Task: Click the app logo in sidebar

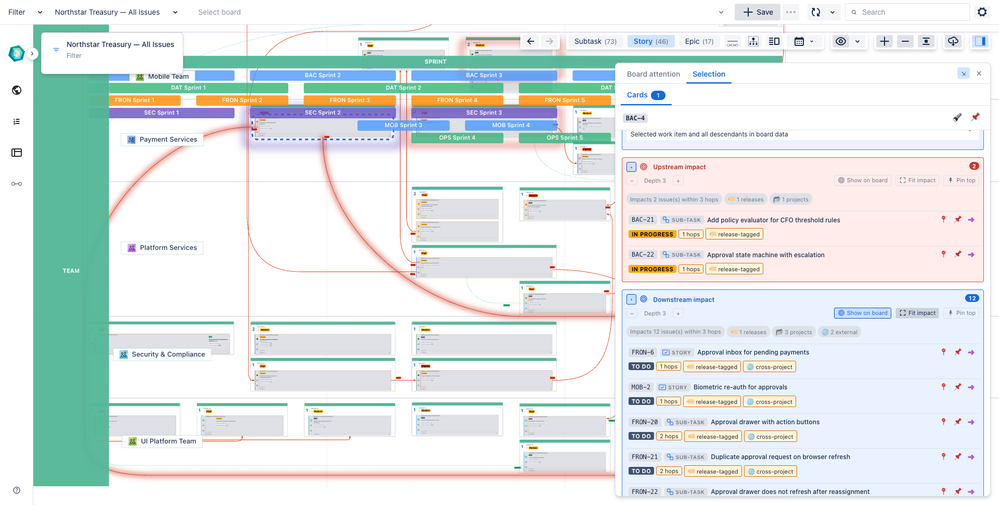Action: (16, 54)
